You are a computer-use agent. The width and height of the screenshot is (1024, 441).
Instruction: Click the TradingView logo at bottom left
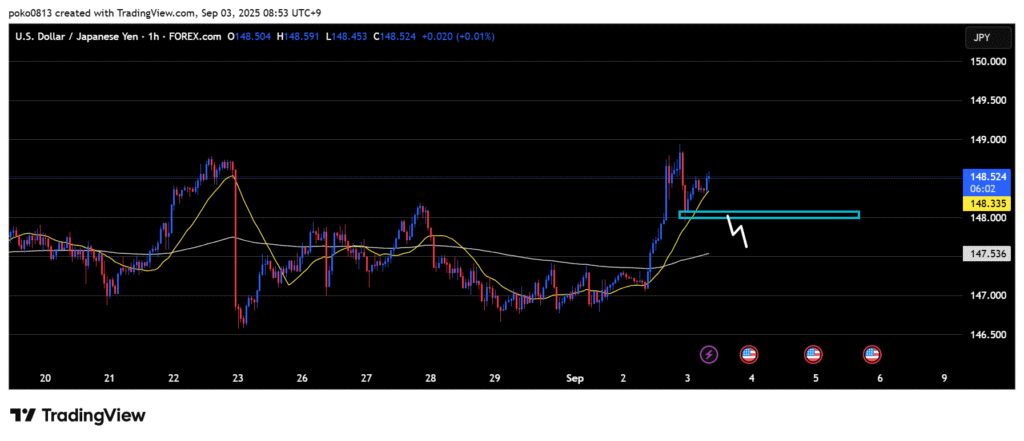click(77, 415)
